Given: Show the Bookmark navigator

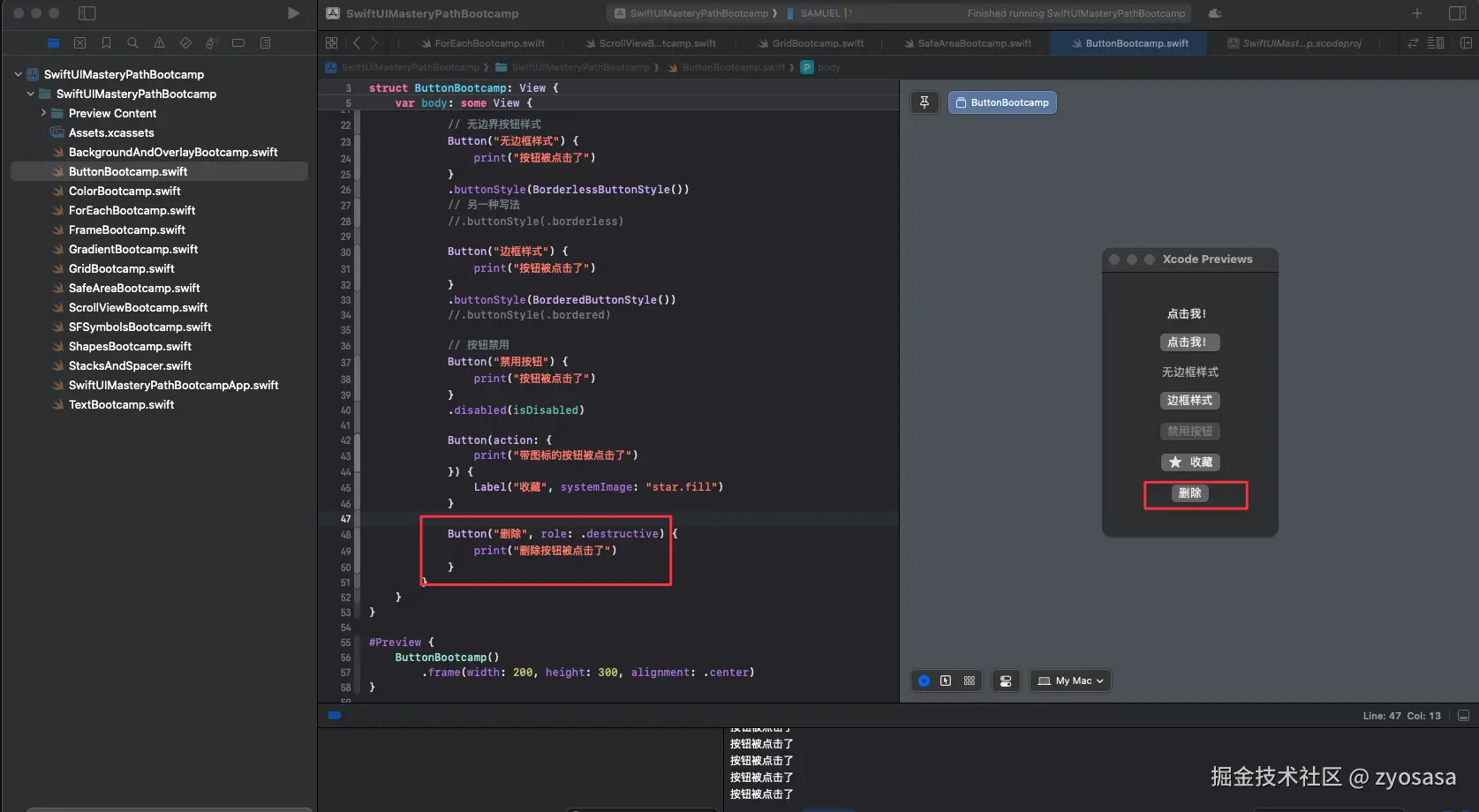Looking at the screenshot, I should [106, 42].
